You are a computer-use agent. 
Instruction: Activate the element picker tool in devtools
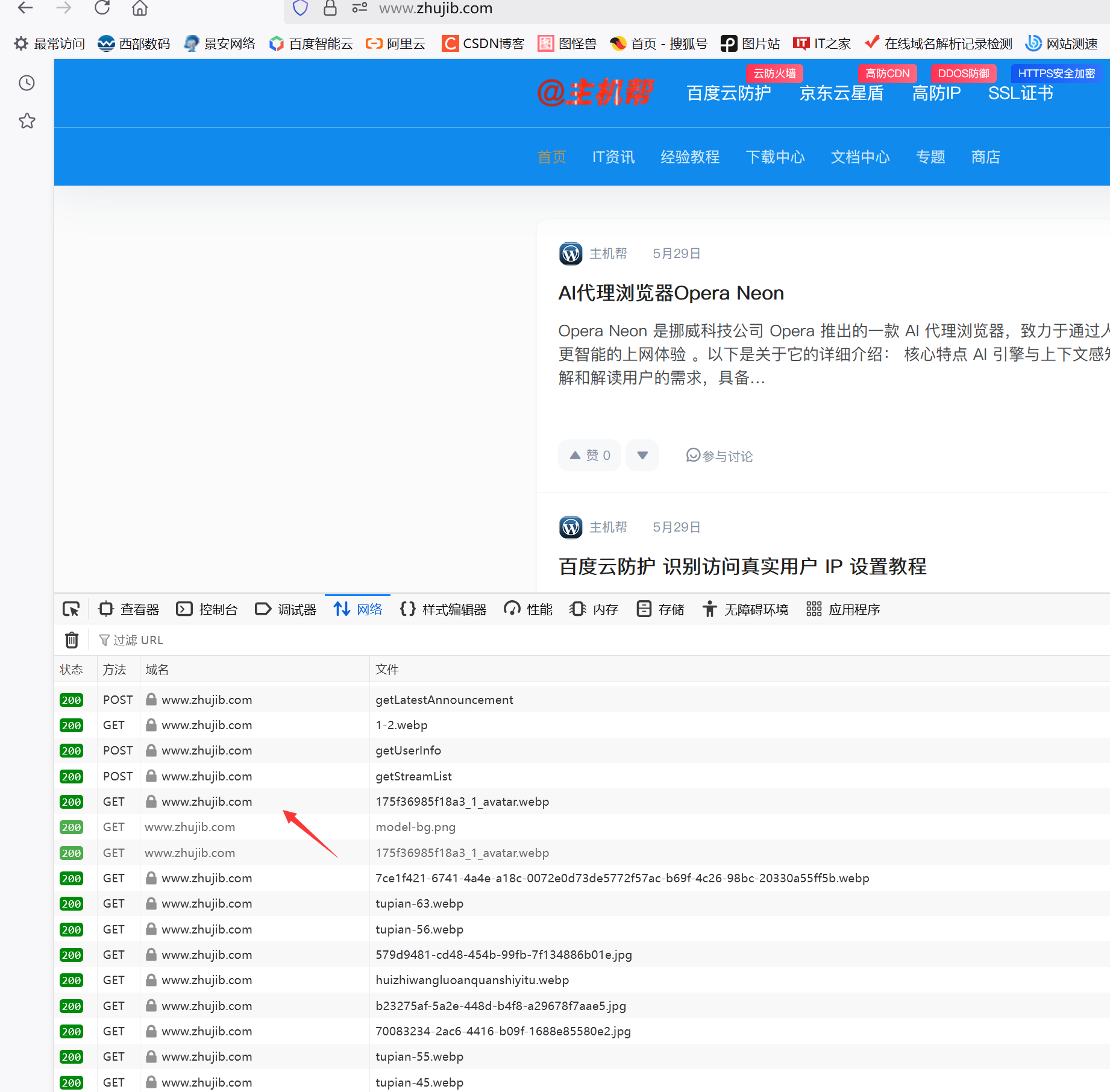click(71, 609)
